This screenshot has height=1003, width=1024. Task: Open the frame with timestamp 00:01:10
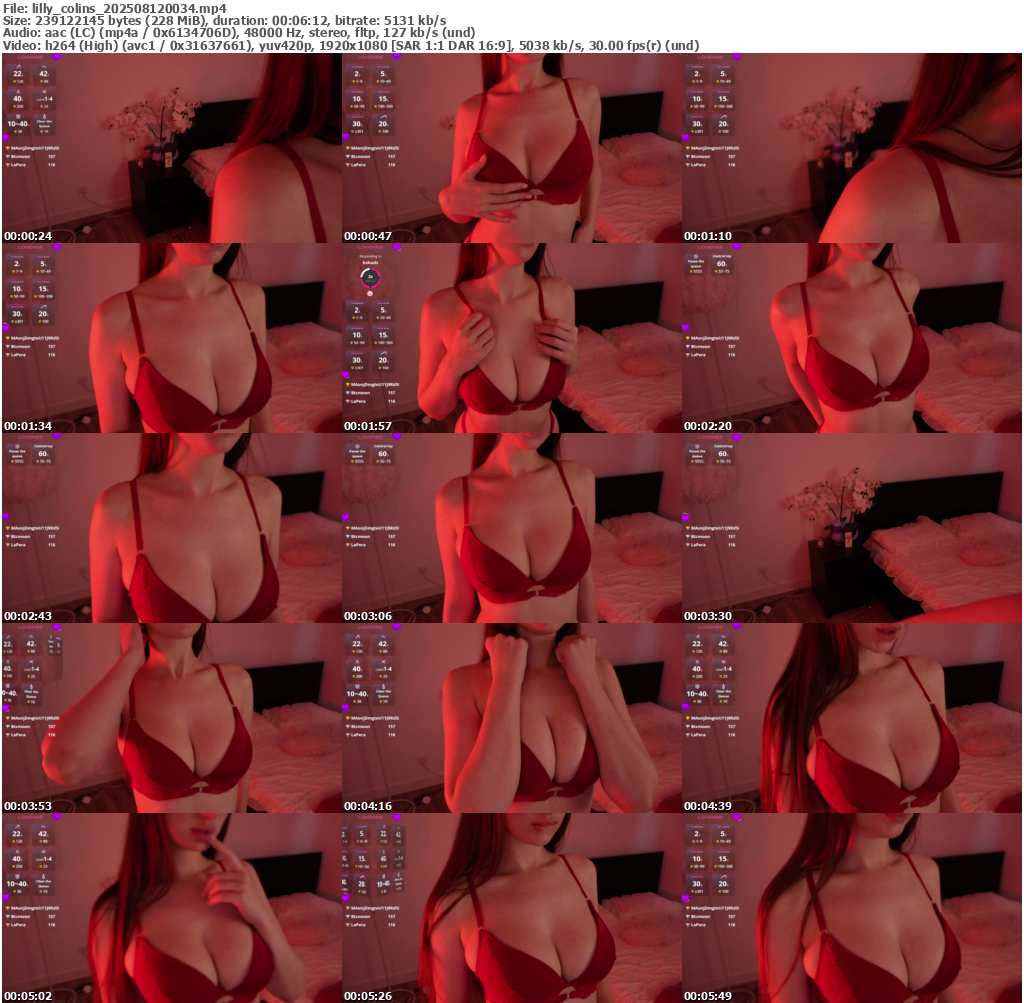click(x=852, y=148)
